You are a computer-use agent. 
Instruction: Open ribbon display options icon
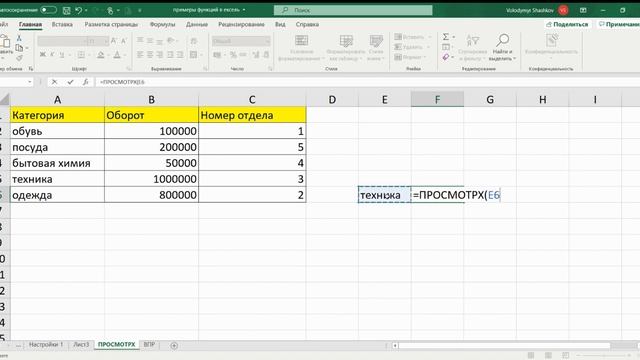click(x=583, y=10)
